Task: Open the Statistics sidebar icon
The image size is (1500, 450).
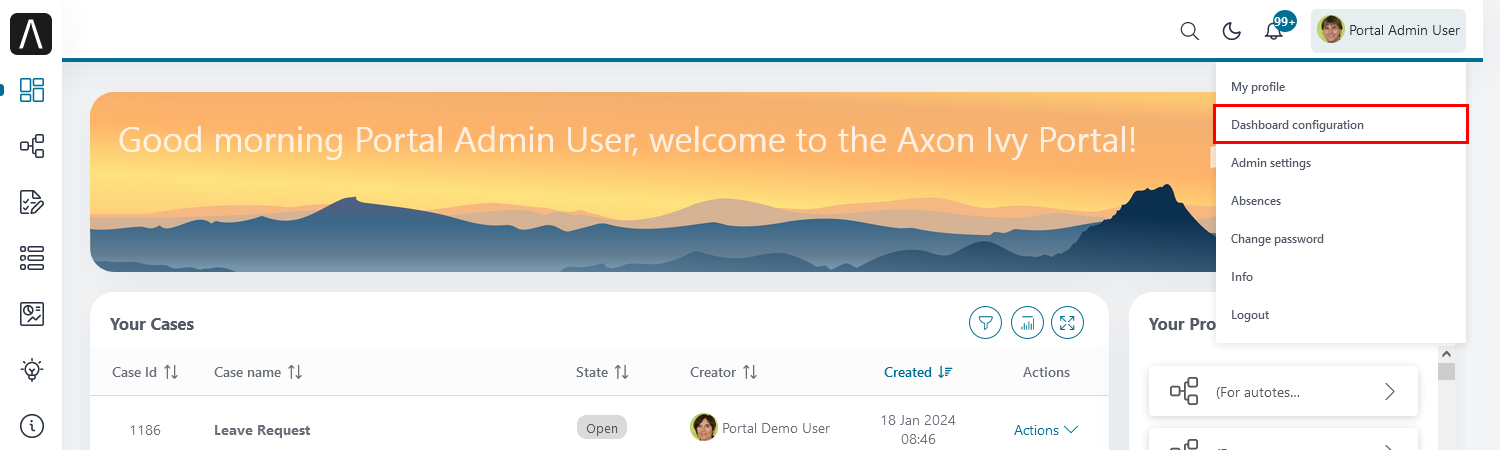Action: point(32,314)
